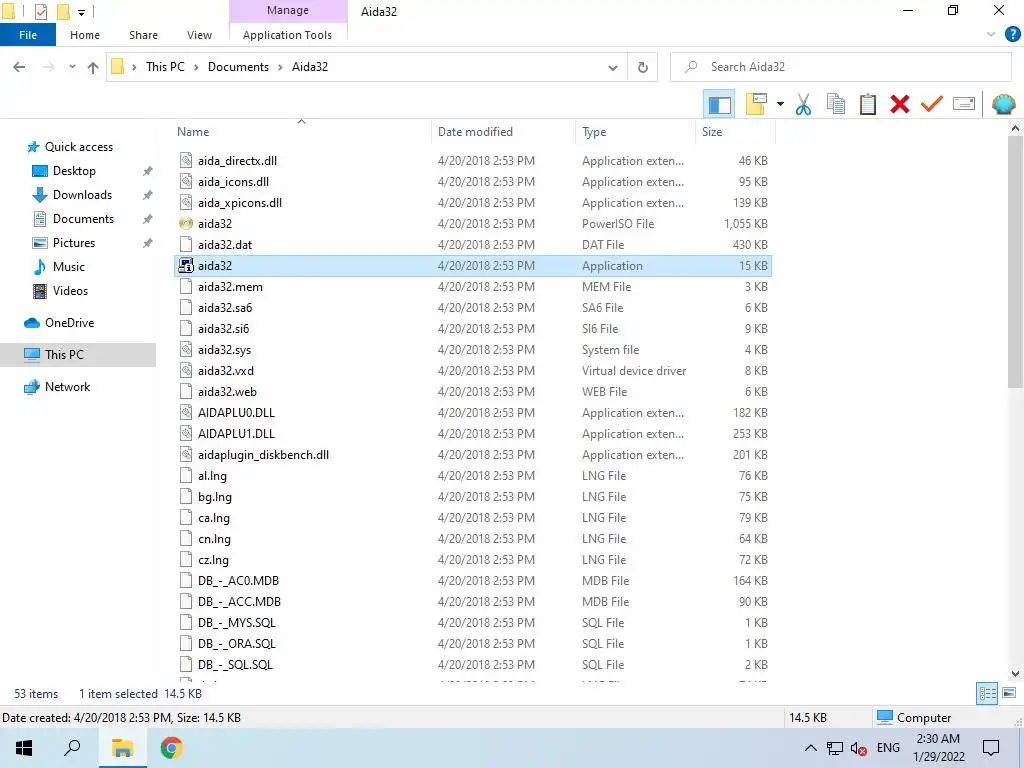Select the aida32 Application icon

[x=186, y=266]
